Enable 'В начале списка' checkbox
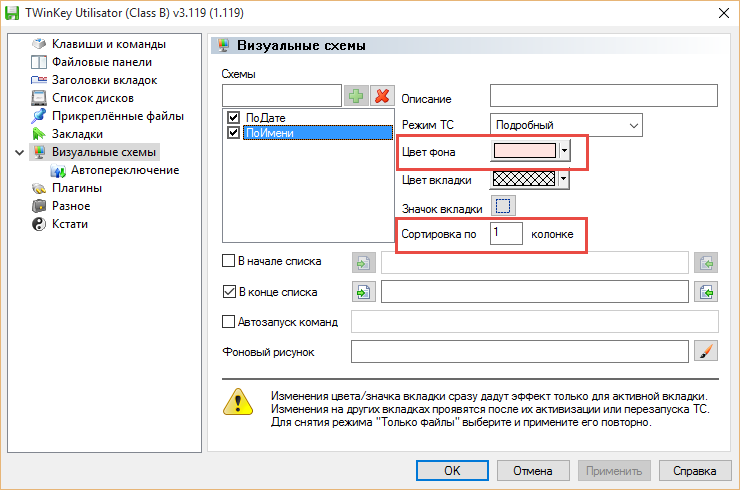 228,261
